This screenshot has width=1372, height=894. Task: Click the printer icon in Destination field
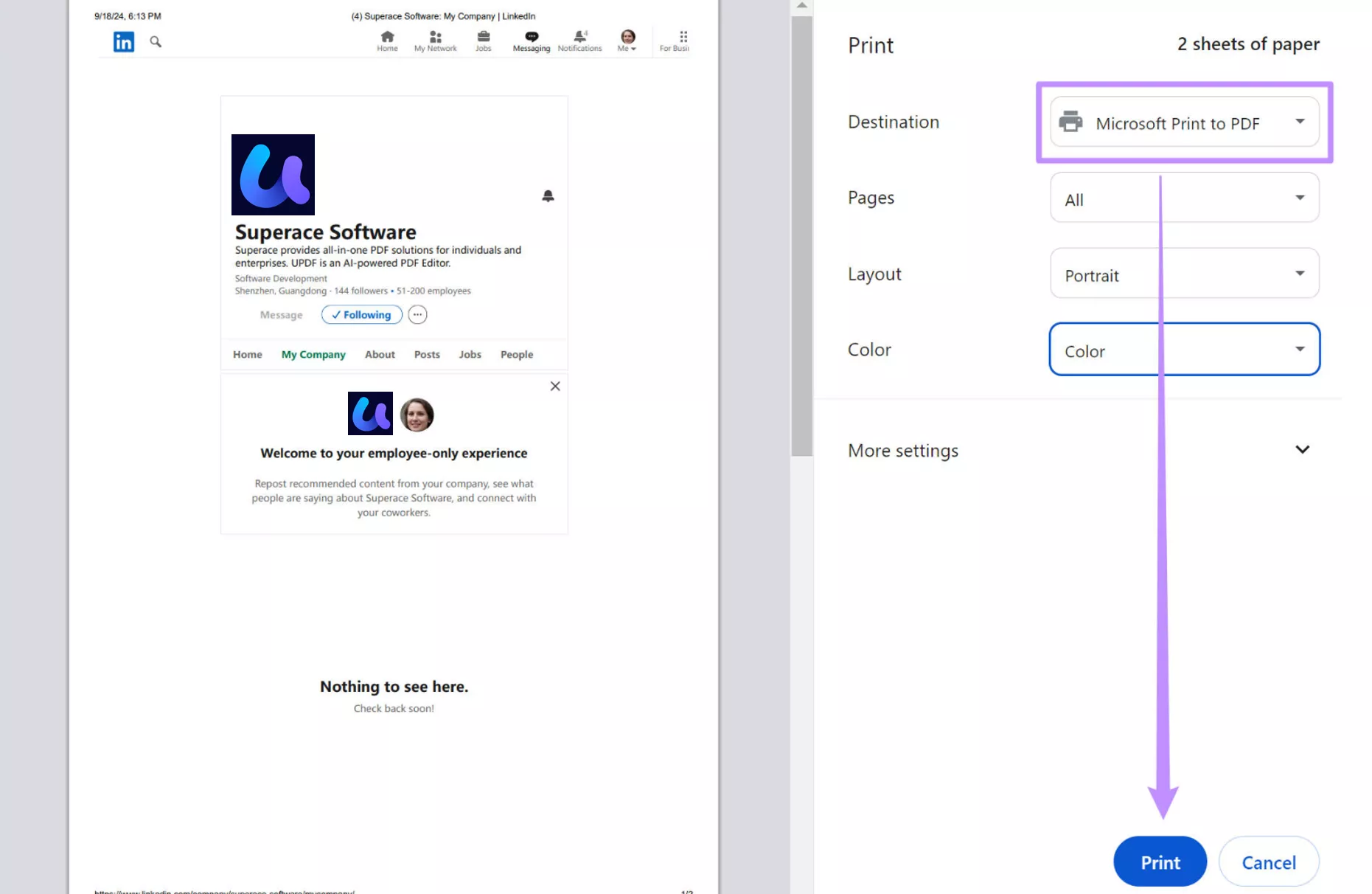(x=1070, y=122)
